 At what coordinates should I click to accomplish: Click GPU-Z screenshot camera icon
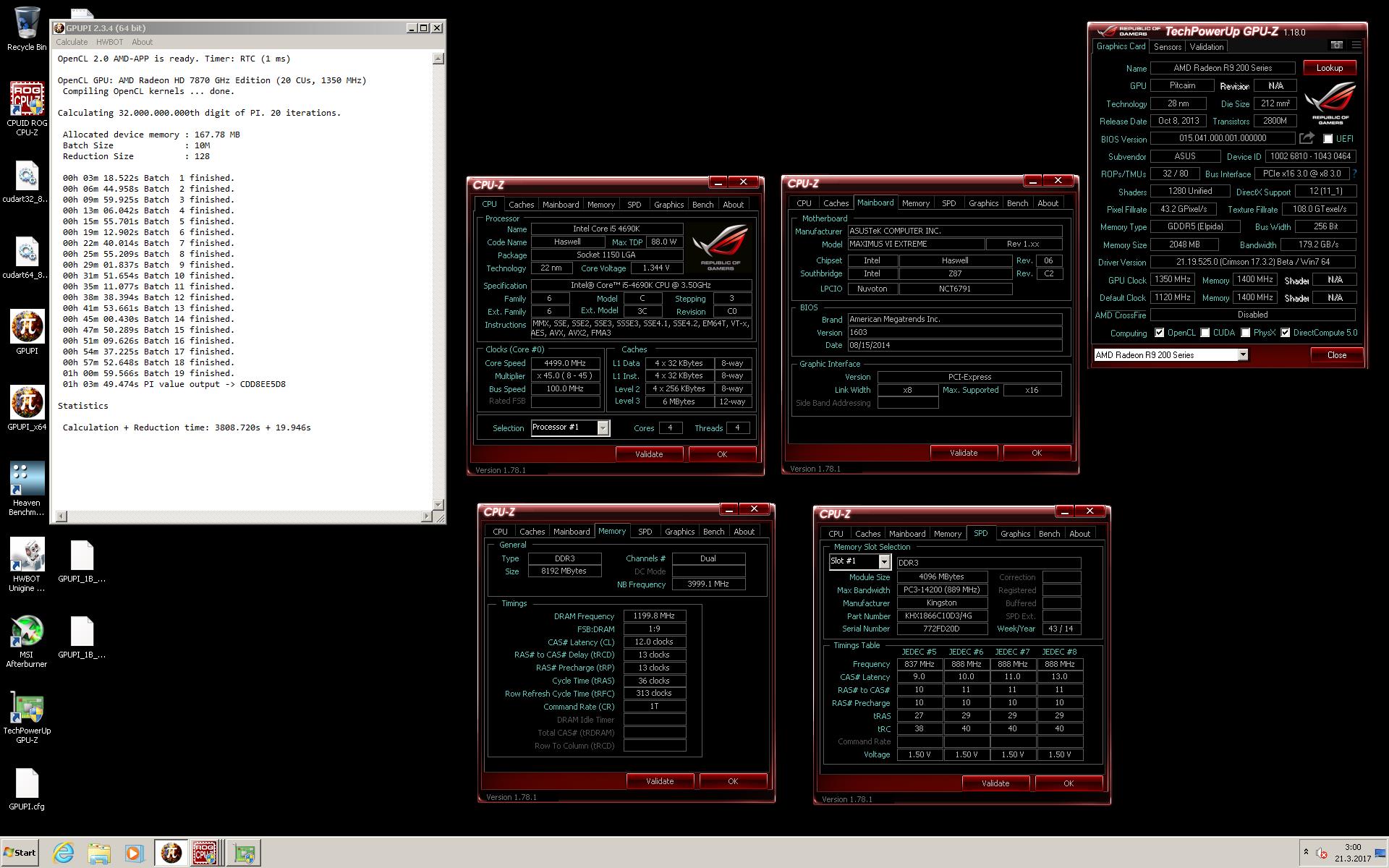1337,45
